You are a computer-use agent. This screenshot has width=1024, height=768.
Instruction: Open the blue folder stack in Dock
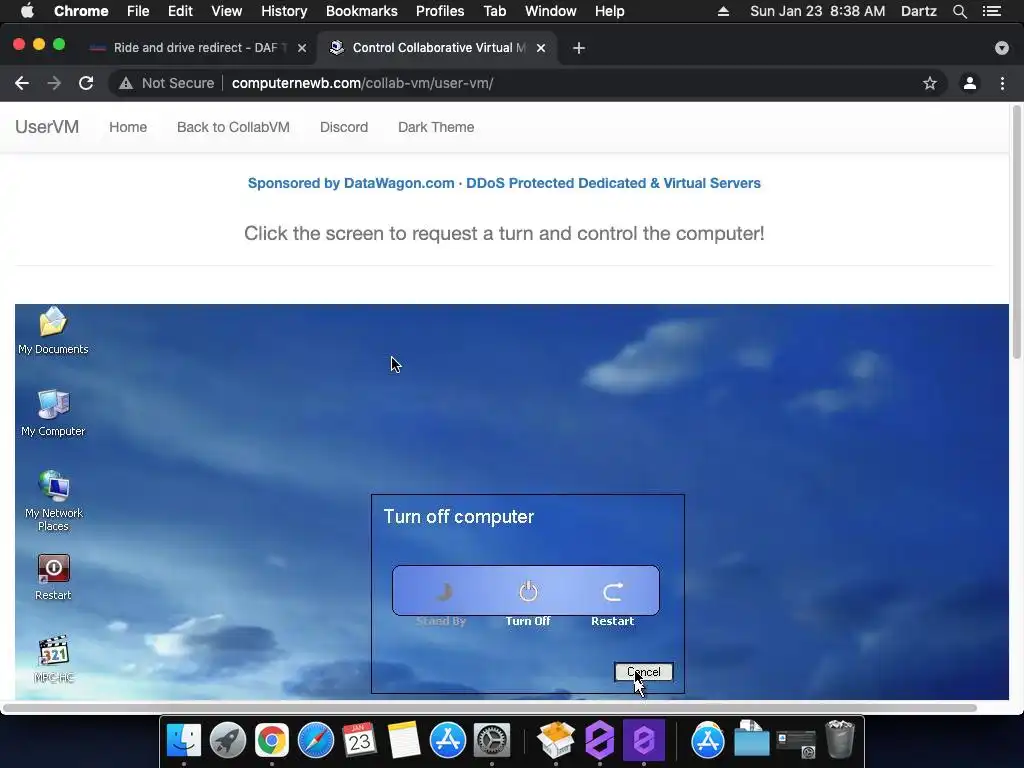751,739
